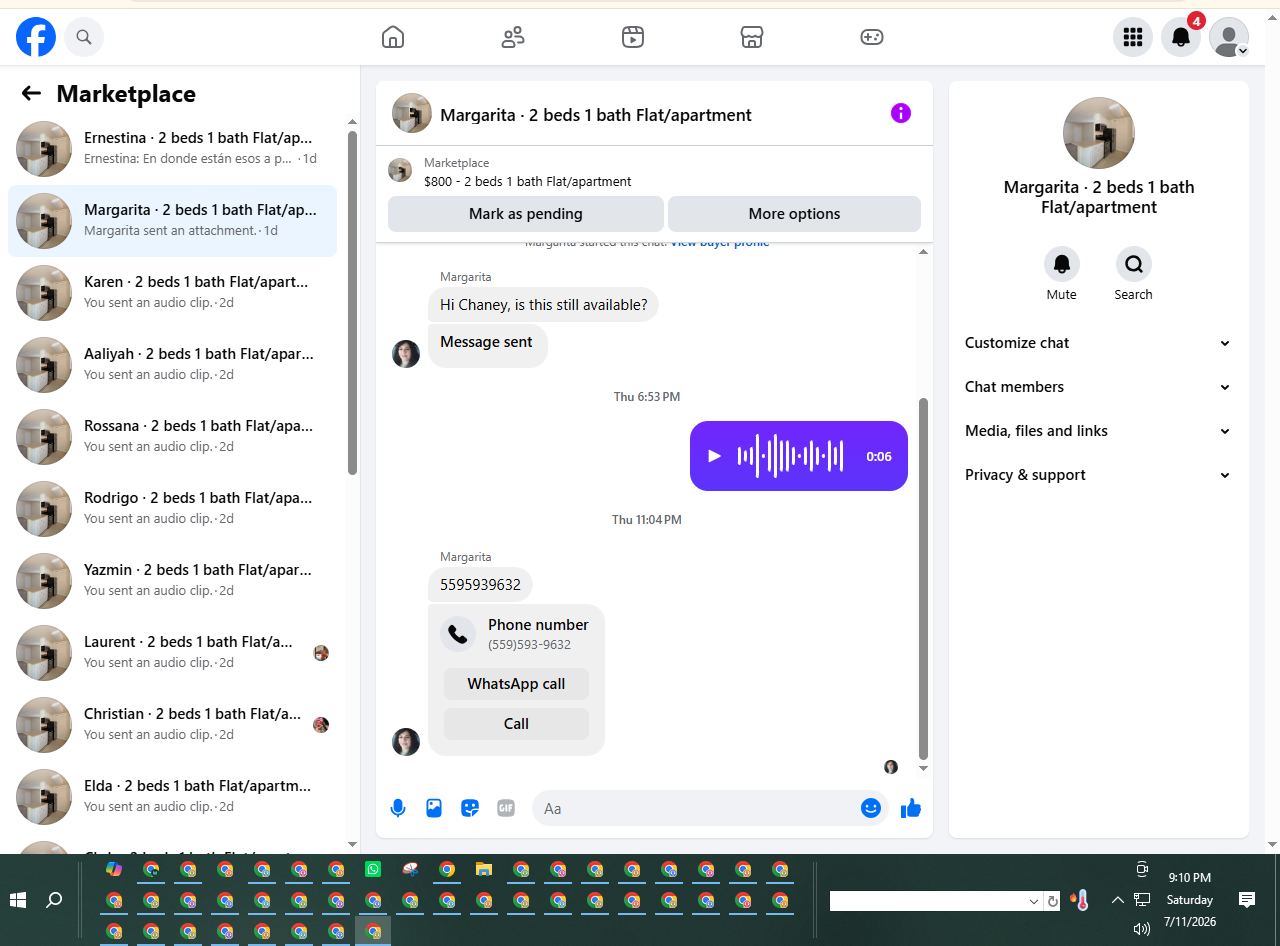Open the Facebook search magnifier
This screenshot has width=1280, height=946.
(x=84, y=37)
